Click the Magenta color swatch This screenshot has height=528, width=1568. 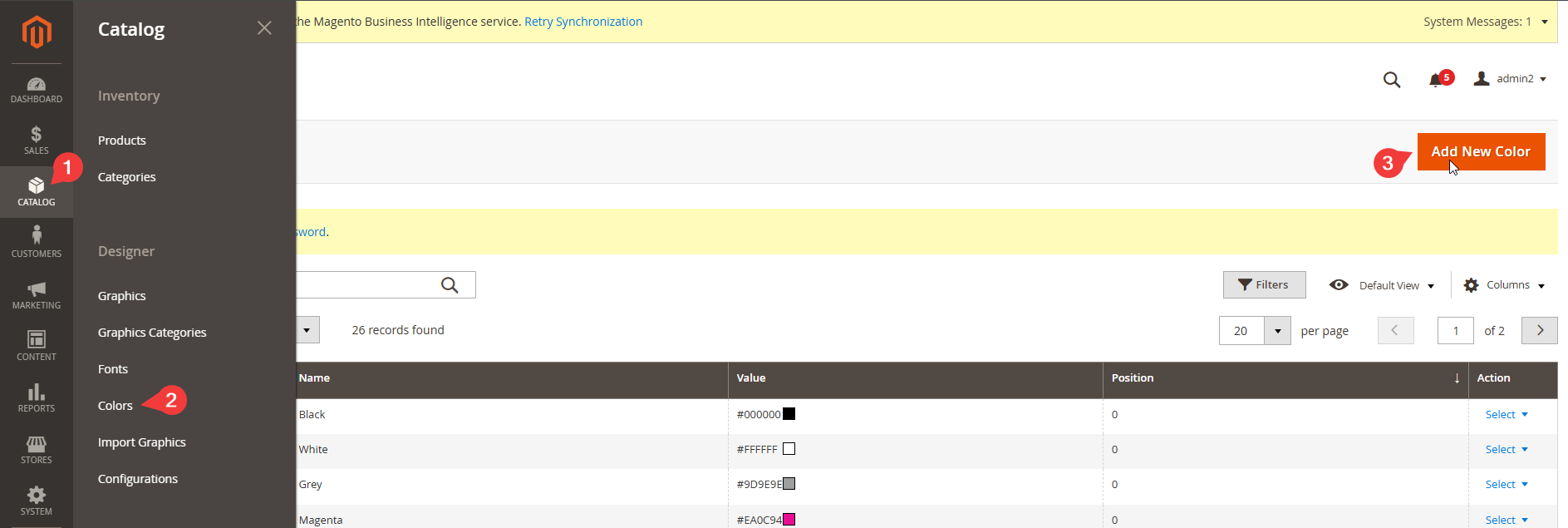pyautogui.click(x=789, y=520)
